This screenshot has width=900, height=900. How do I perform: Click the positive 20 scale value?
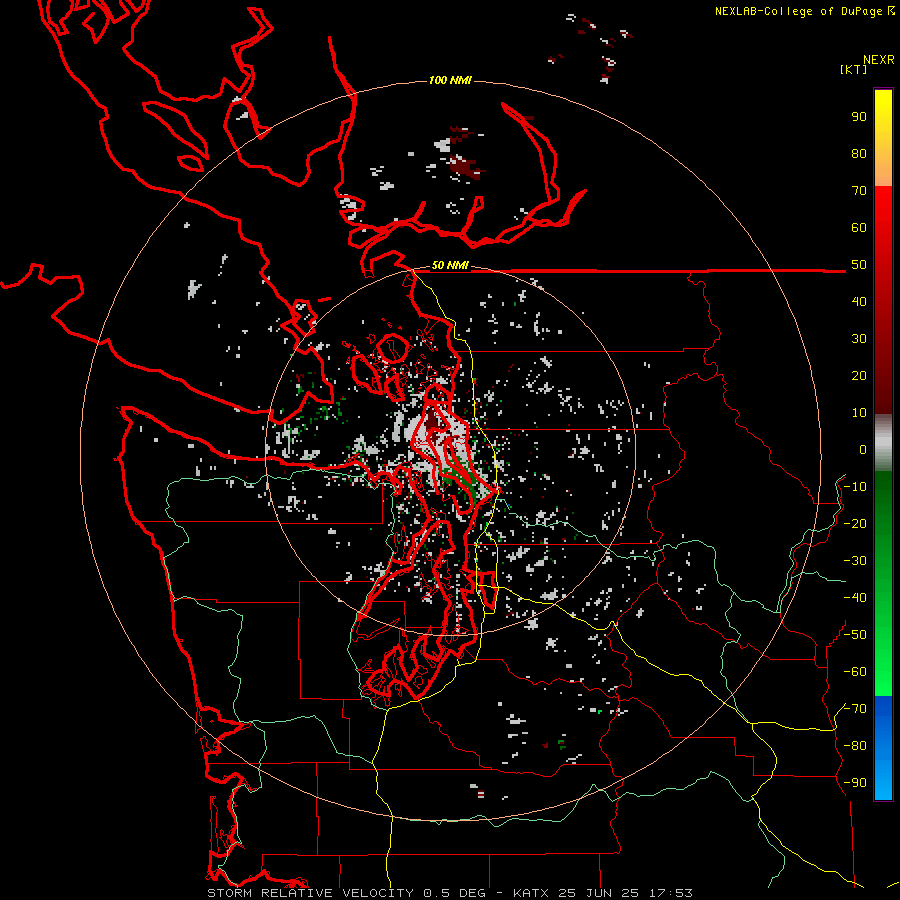coord(859,375)
